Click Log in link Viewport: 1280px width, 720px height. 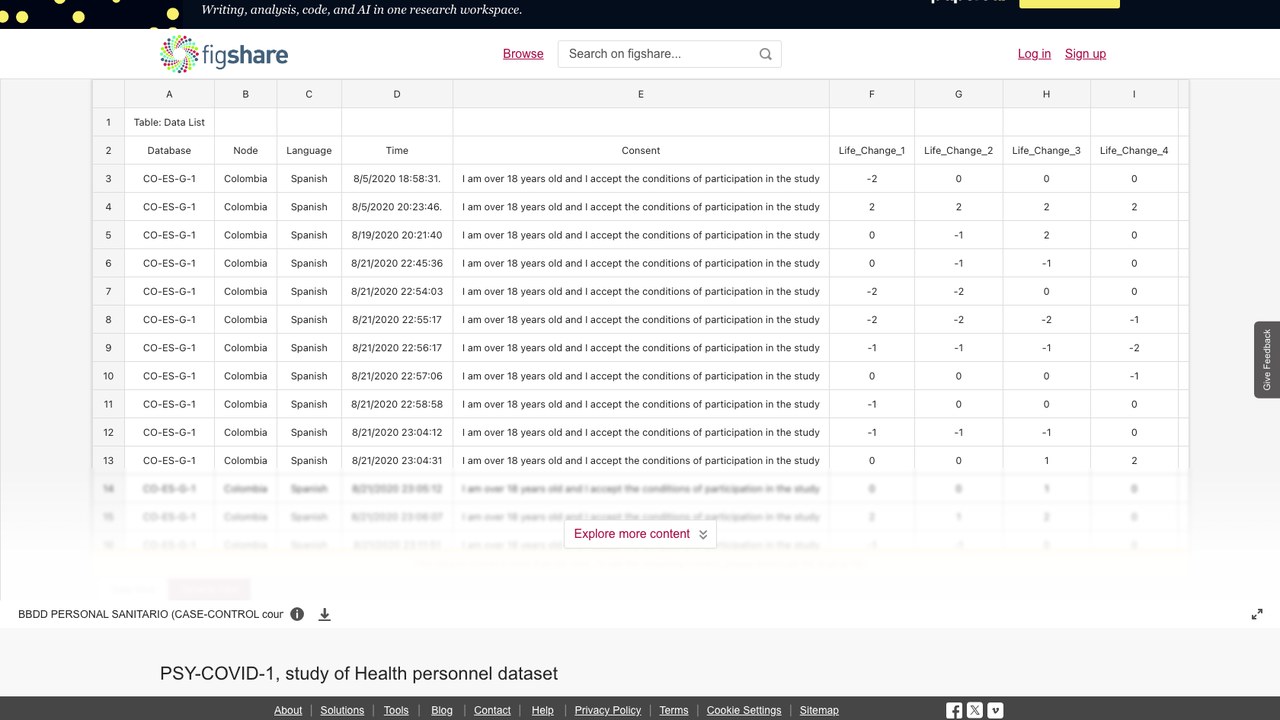[x=1034, y=54]
